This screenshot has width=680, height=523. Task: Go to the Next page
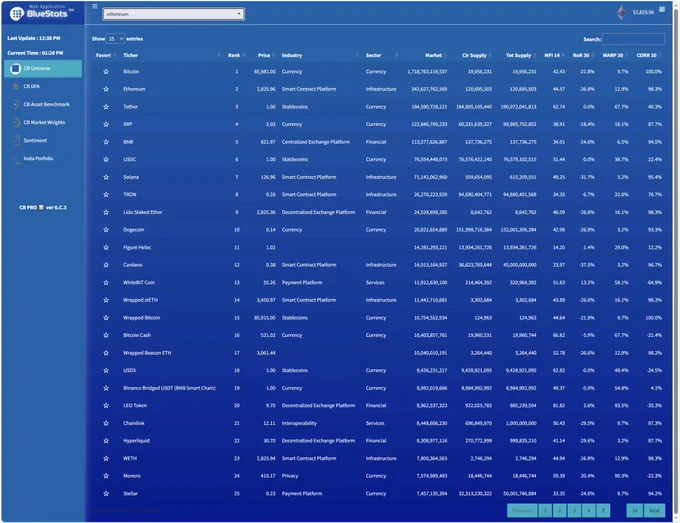pyautogui.click(x=654, y=510)
